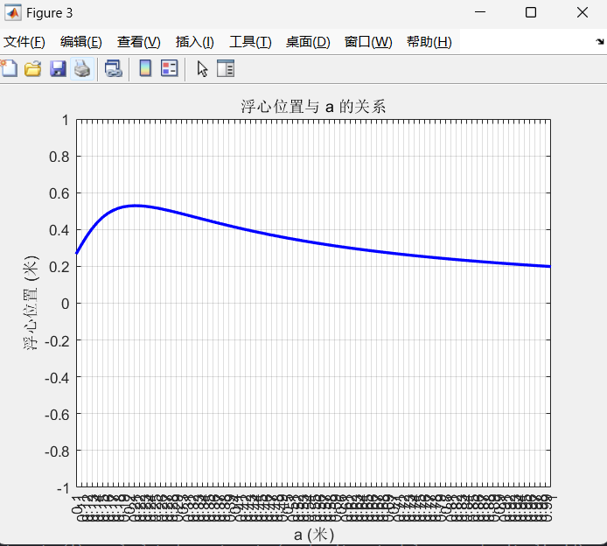607x546 pixels.
Task: Expand the 插入(I) menu
Action: (194, 42)
